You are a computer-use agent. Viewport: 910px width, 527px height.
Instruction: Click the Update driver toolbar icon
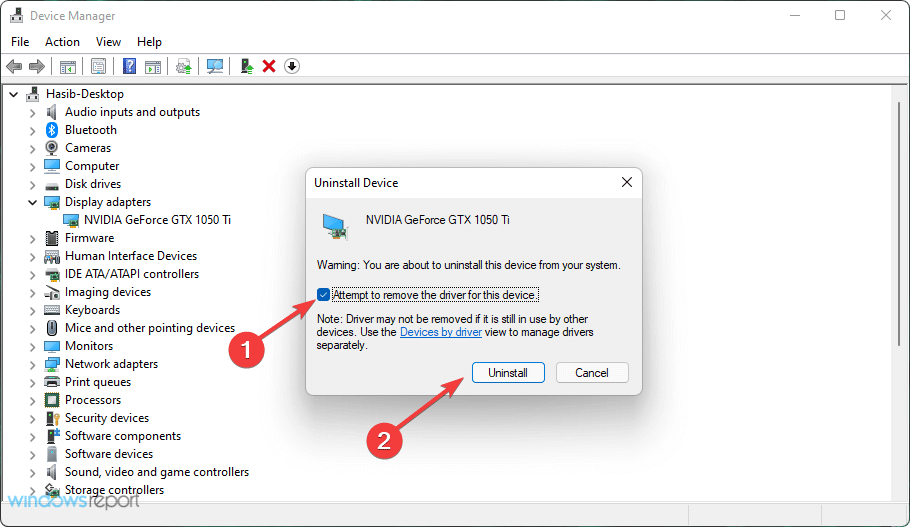(184, 66)
